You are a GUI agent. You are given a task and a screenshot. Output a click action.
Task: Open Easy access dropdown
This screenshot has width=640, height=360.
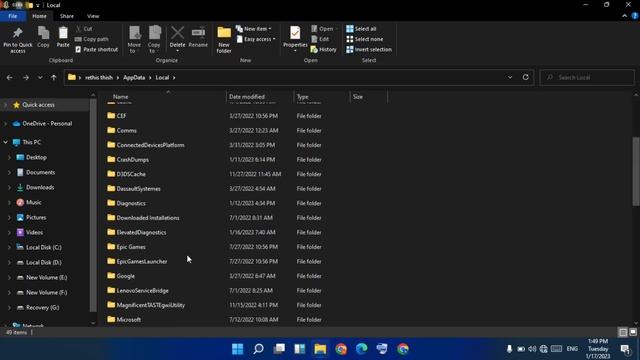tap(256, 39)
